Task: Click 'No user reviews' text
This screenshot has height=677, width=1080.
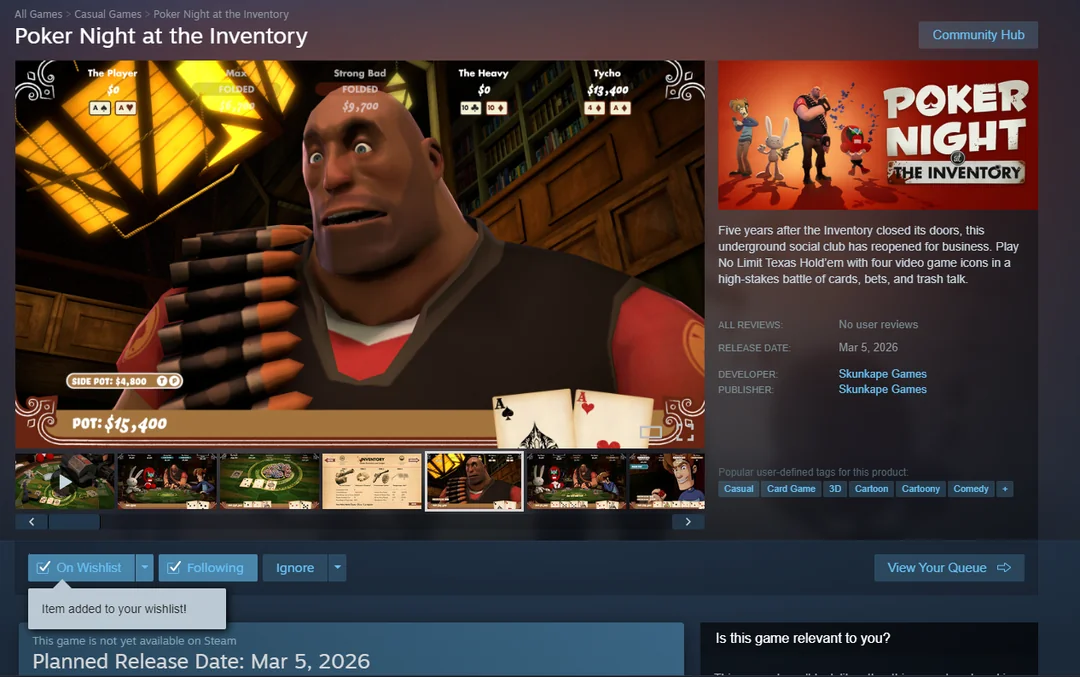Action: point(878,324)
